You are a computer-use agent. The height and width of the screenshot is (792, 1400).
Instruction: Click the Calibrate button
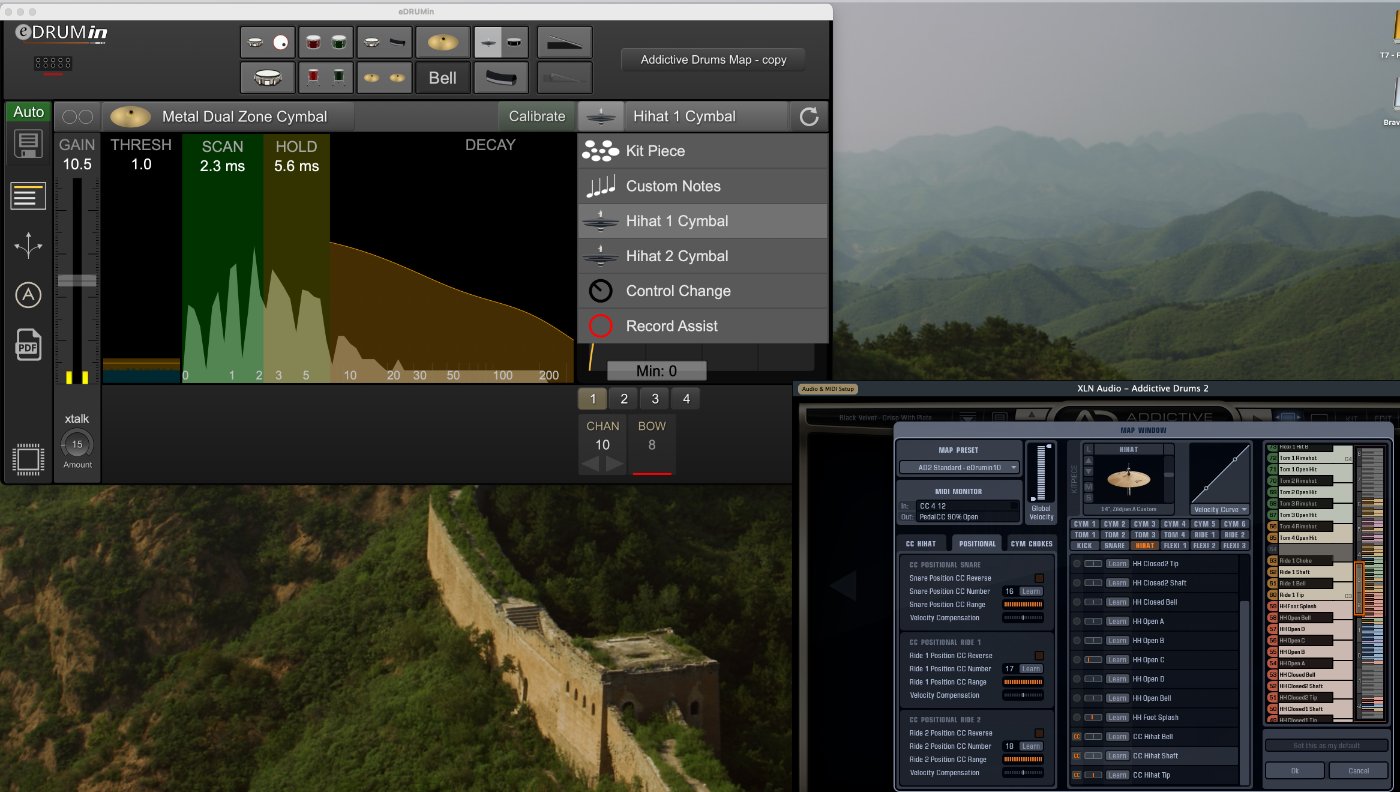(x=537, y=116)
